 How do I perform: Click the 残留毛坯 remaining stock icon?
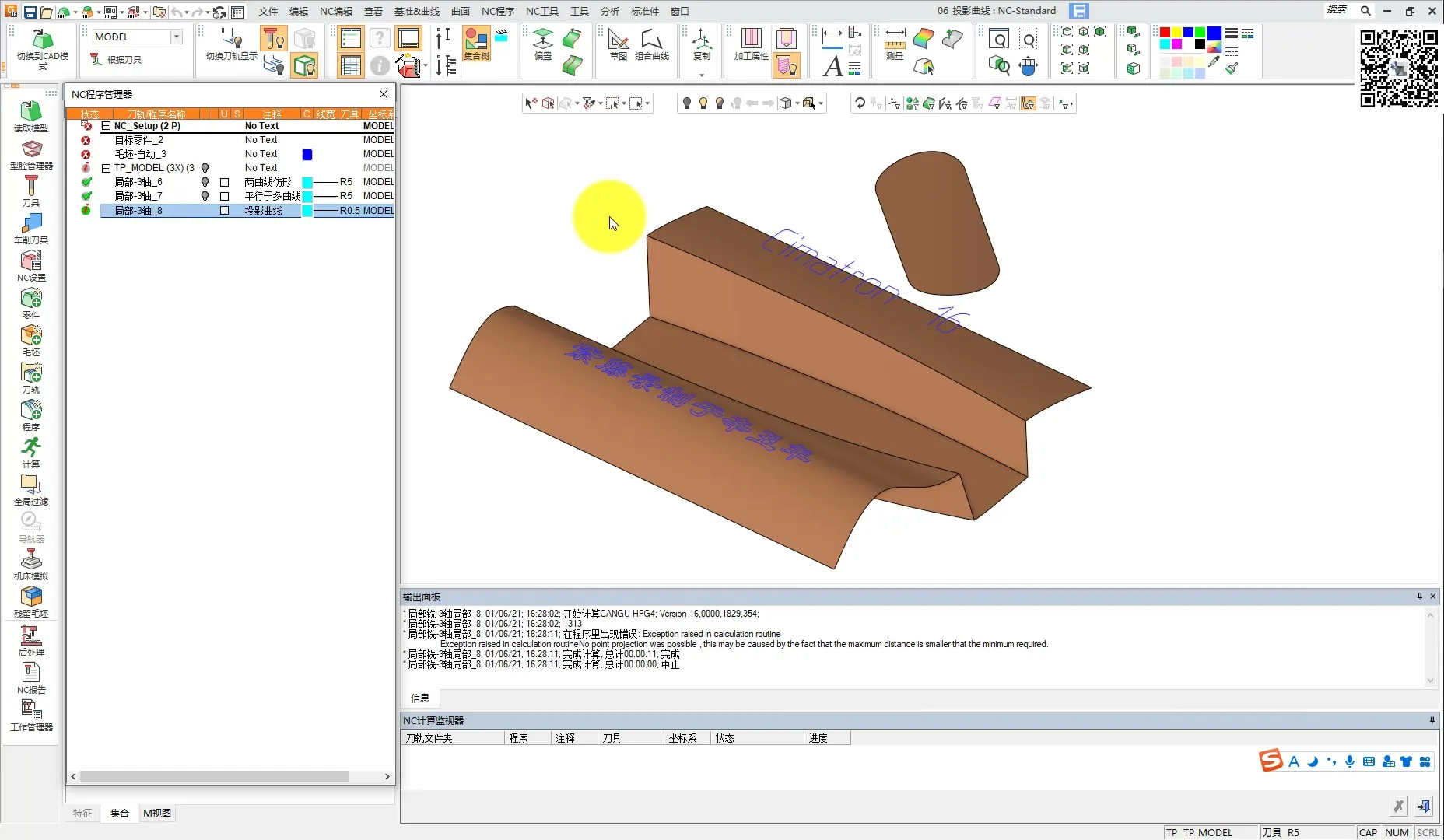(31, 600)
